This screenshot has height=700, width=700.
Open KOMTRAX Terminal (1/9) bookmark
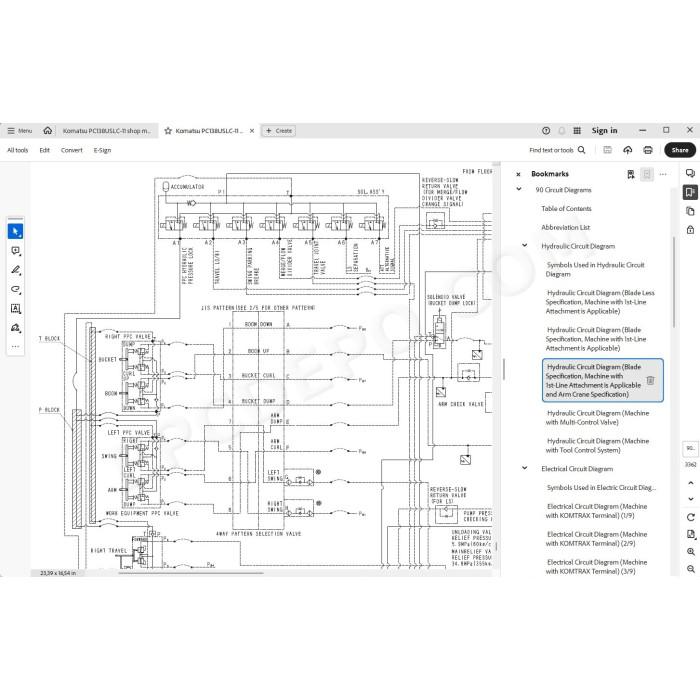click(596, 511)
